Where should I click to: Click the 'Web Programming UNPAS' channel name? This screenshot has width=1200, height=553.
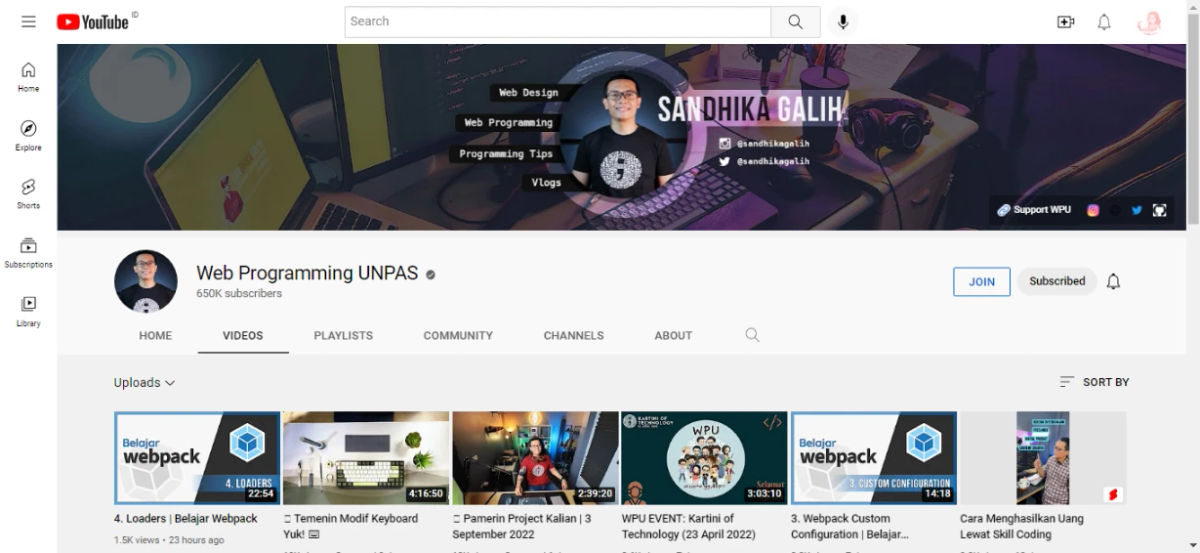(307, 273)
